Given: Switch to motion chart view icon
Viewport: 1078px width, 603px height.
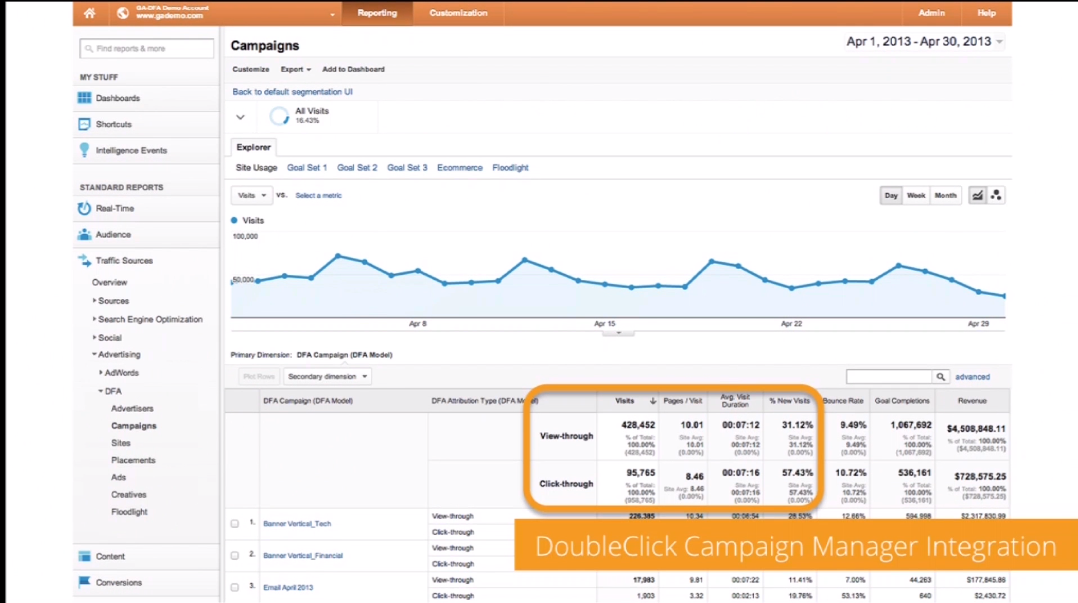Looking at the screenshot, I should tap(996, 195).
